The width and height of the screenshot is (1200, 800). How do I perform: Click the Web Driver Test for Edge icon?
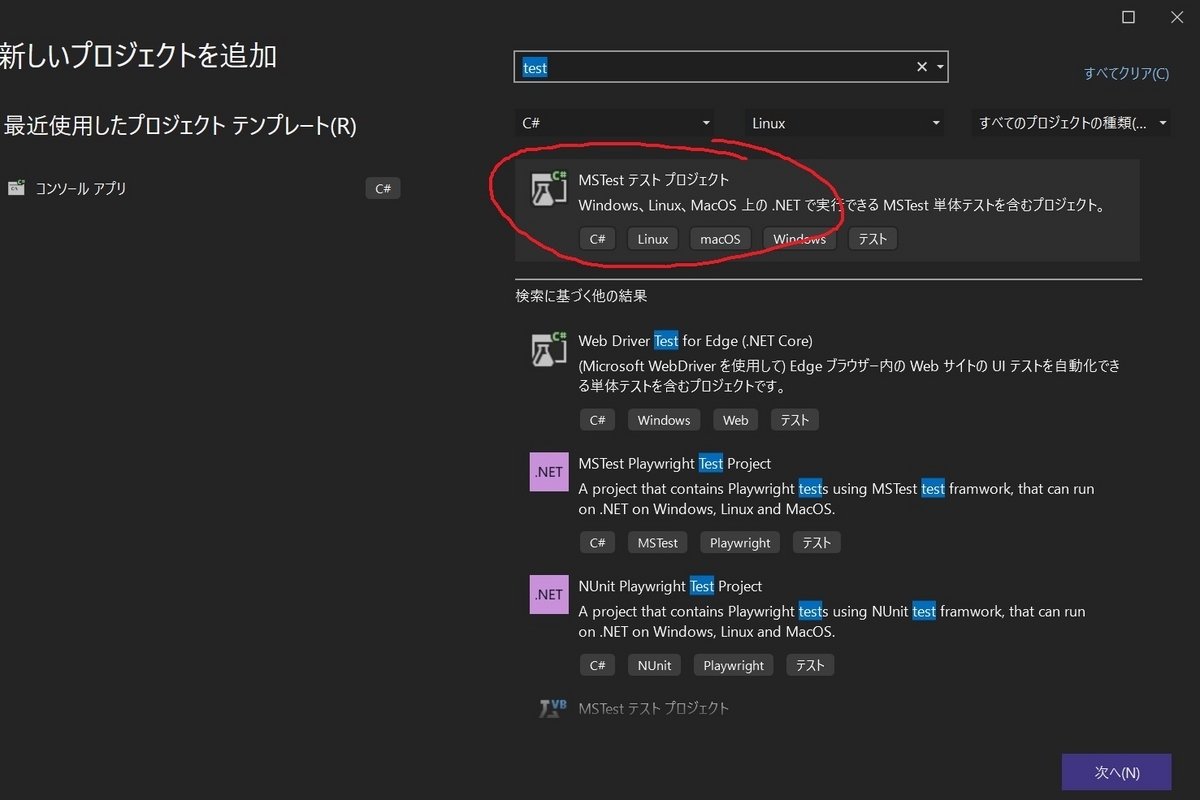pos(549,350)
